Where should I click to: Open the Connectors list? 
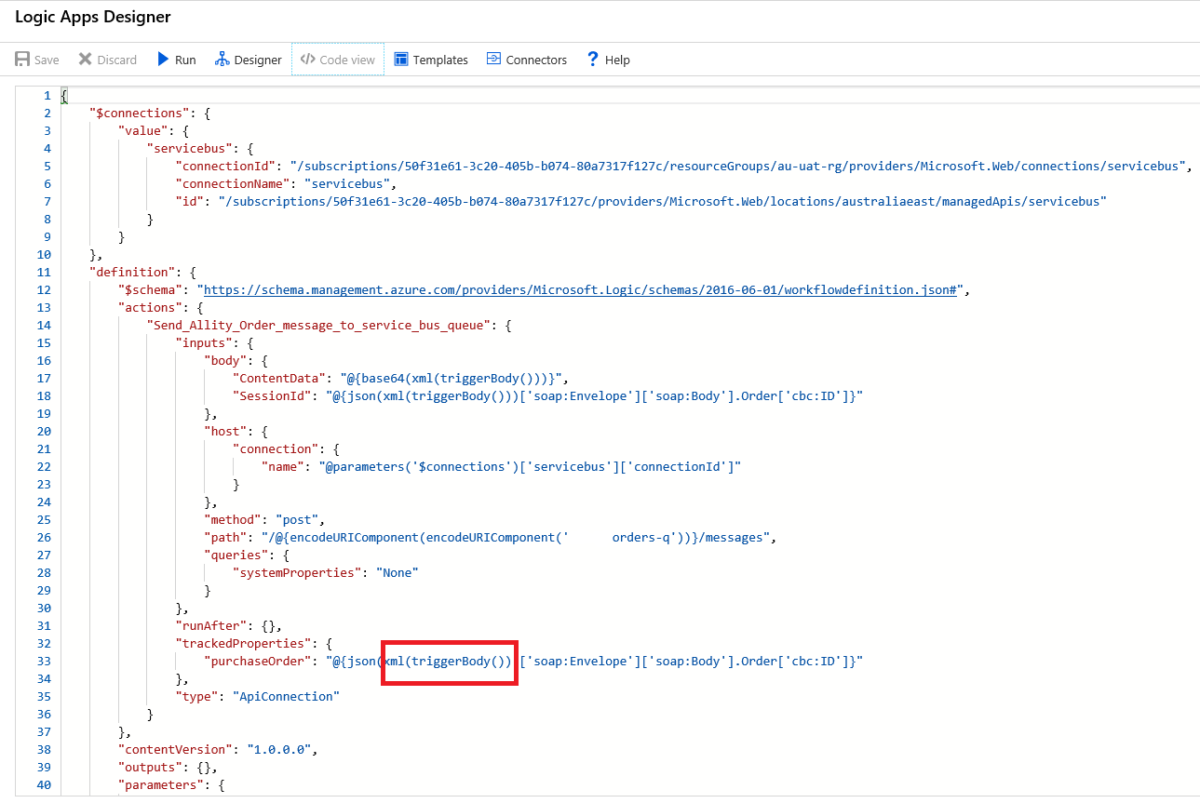point(527,59)
